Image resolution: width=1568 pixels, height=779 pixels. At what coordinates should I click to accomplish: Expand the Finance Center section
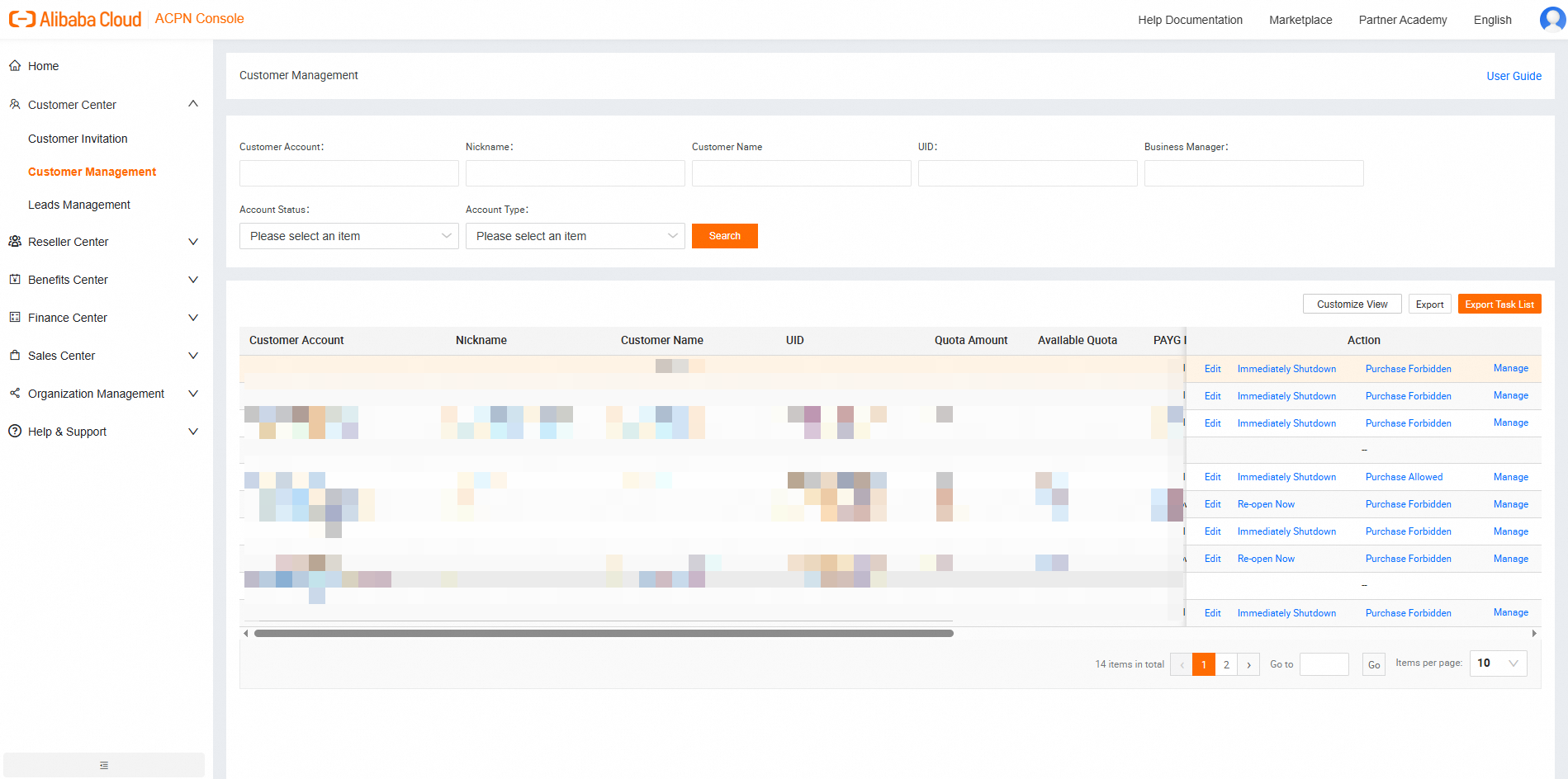click(x=193, y=318)
